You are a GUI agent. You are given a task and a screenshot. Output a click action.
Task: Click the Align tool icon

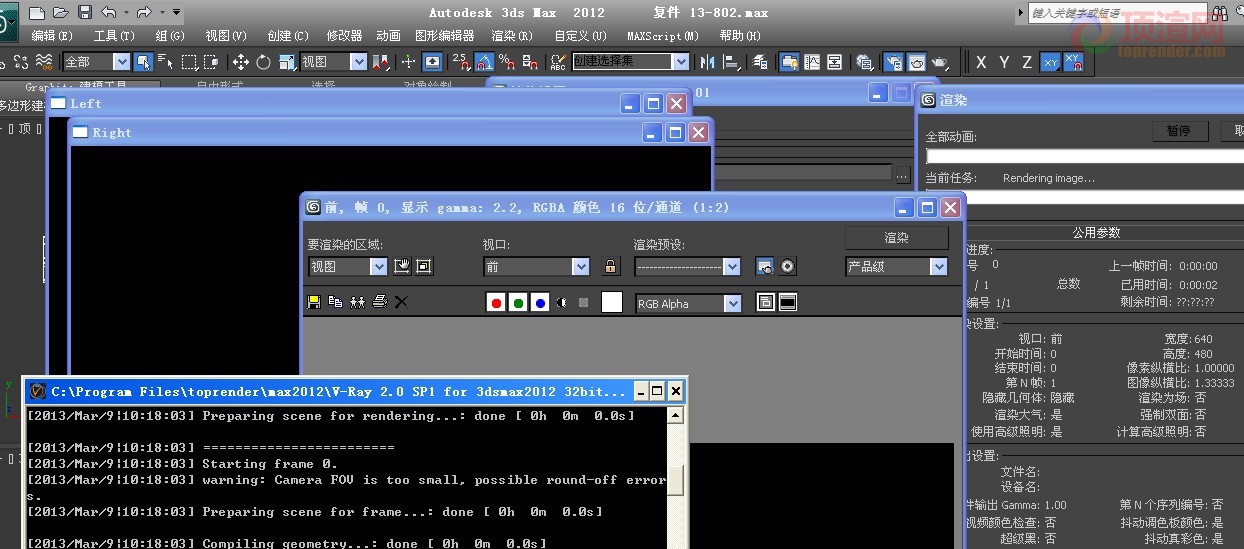732,61
